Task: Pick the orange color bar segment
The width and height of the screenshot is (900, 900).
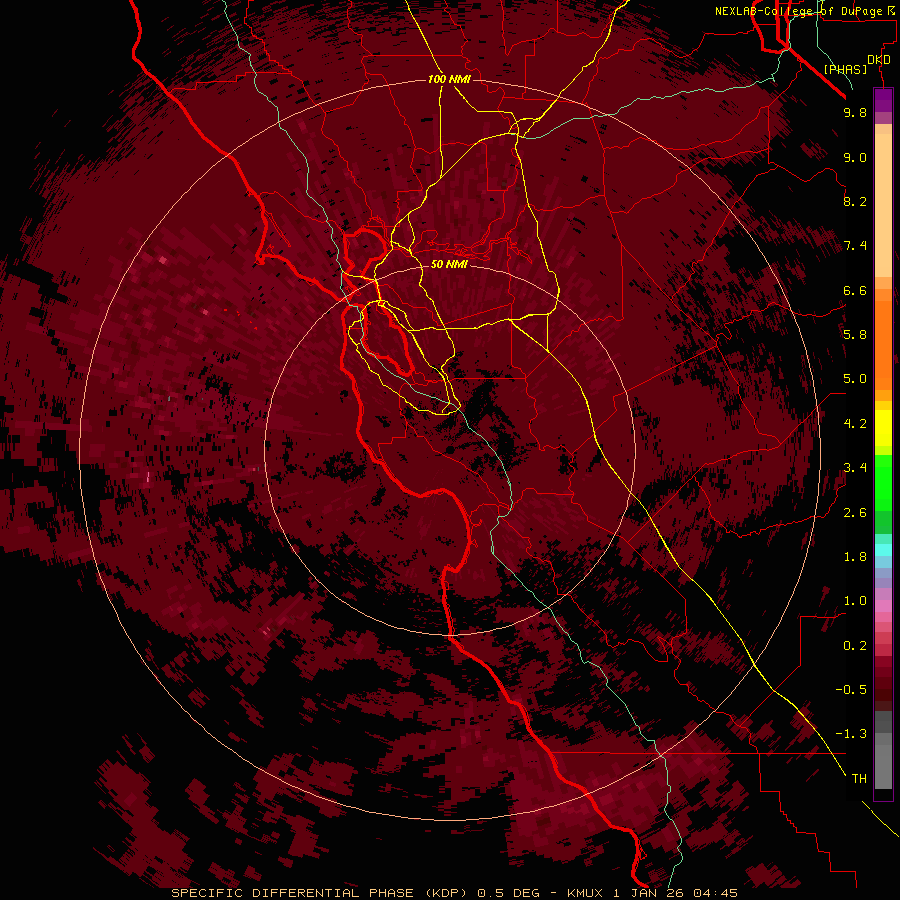Action: click(x=883, y=346)
